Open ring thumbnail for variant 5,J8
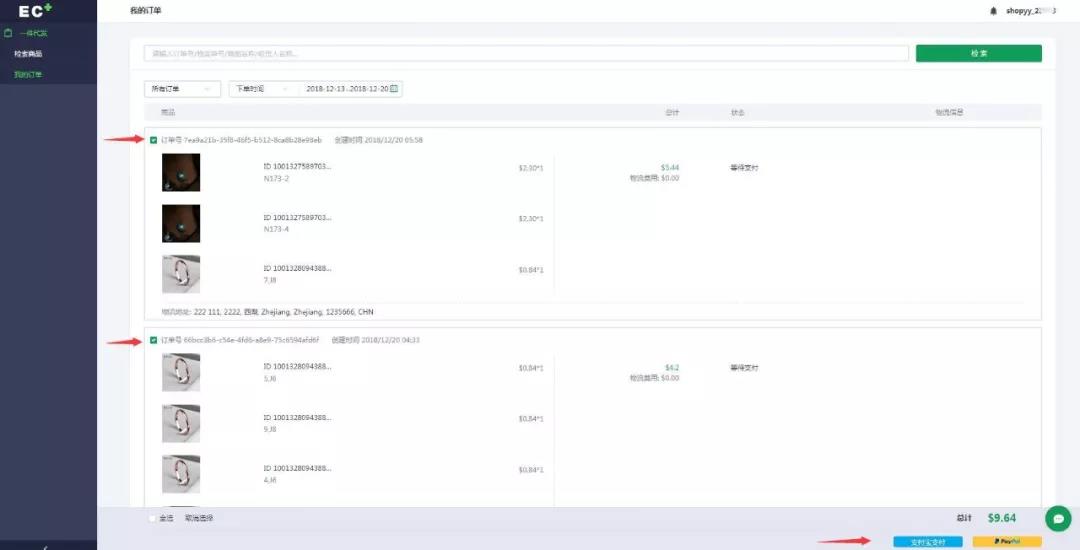1080x550 pixels. [181, 372]
